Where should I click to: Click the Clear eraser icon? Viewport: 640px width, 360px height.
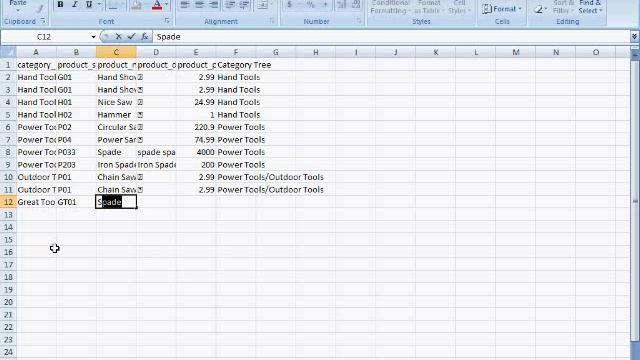click(x=538, y=9)
